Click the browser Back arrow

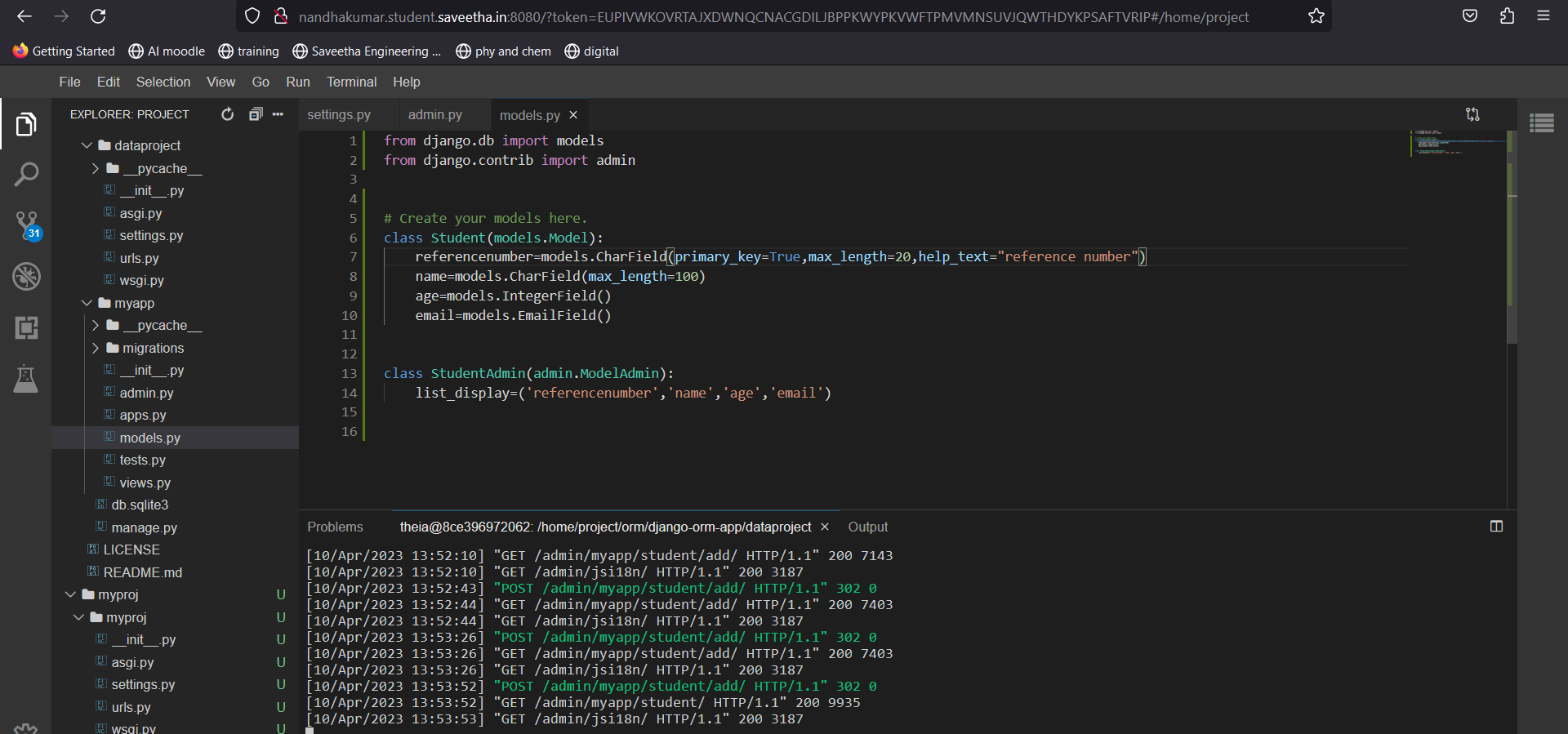pos(24,16)
